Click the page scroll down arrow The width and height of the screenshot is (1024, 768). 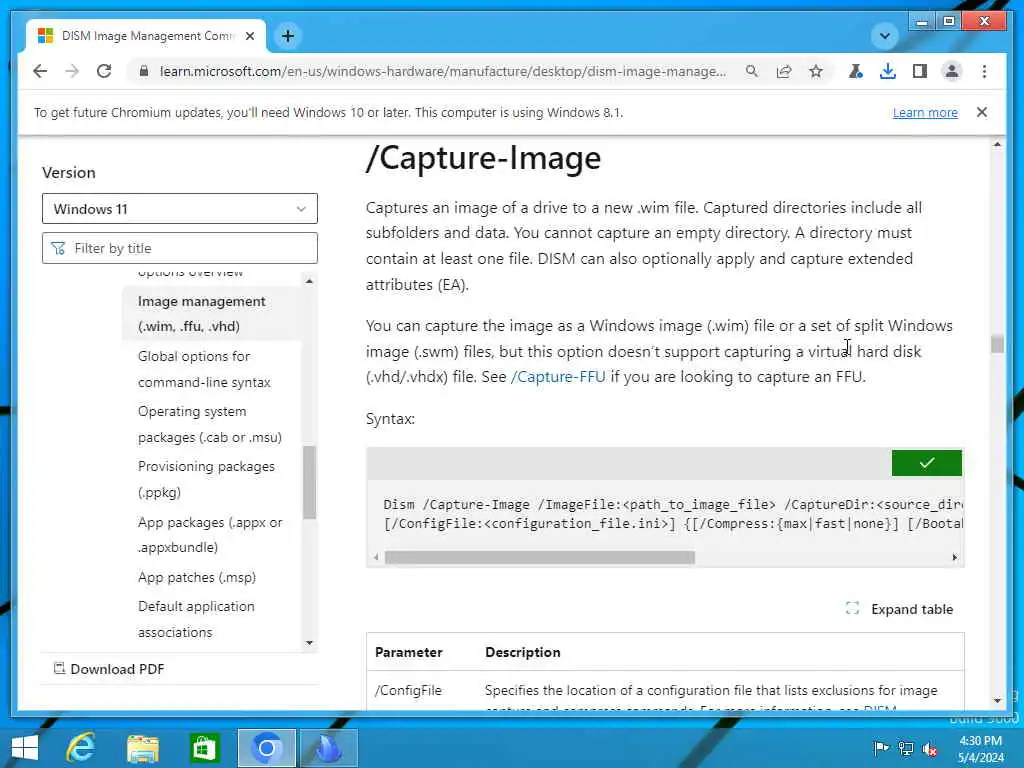pyautogui.click(x=997, y=701)
